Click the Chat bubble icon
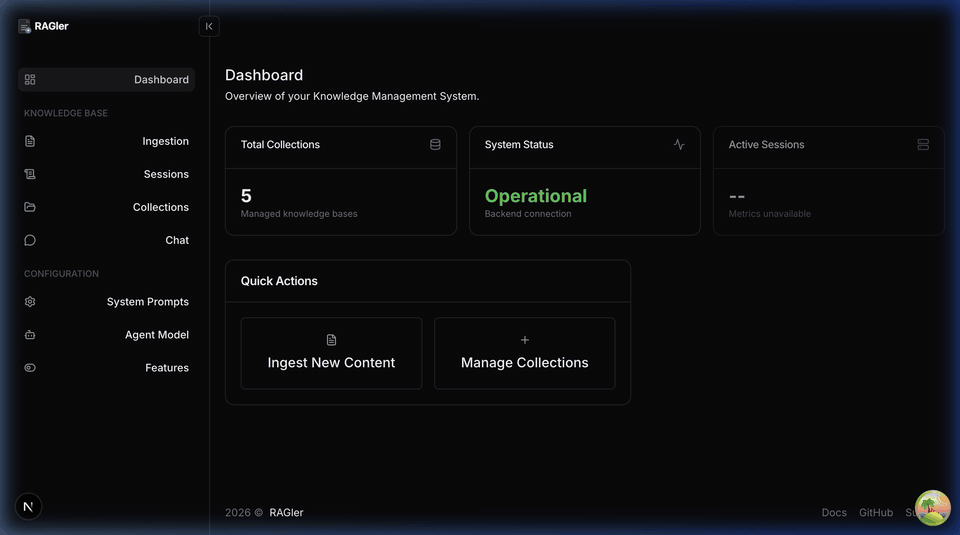Viewport: 960px width, 535px height. pyautogui.click(x=30, y=241)
